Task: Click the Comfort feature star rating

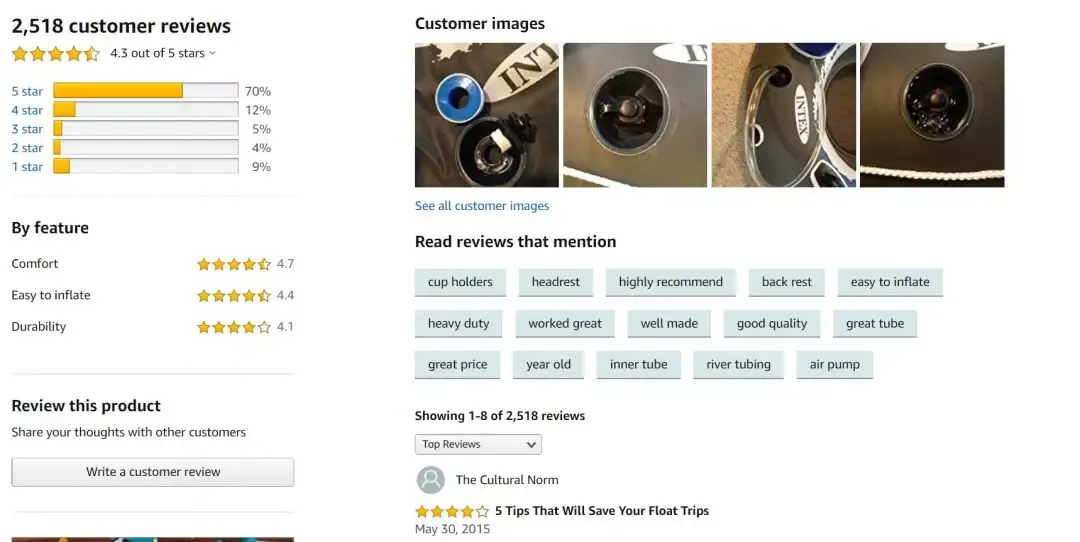Action: 233,264
